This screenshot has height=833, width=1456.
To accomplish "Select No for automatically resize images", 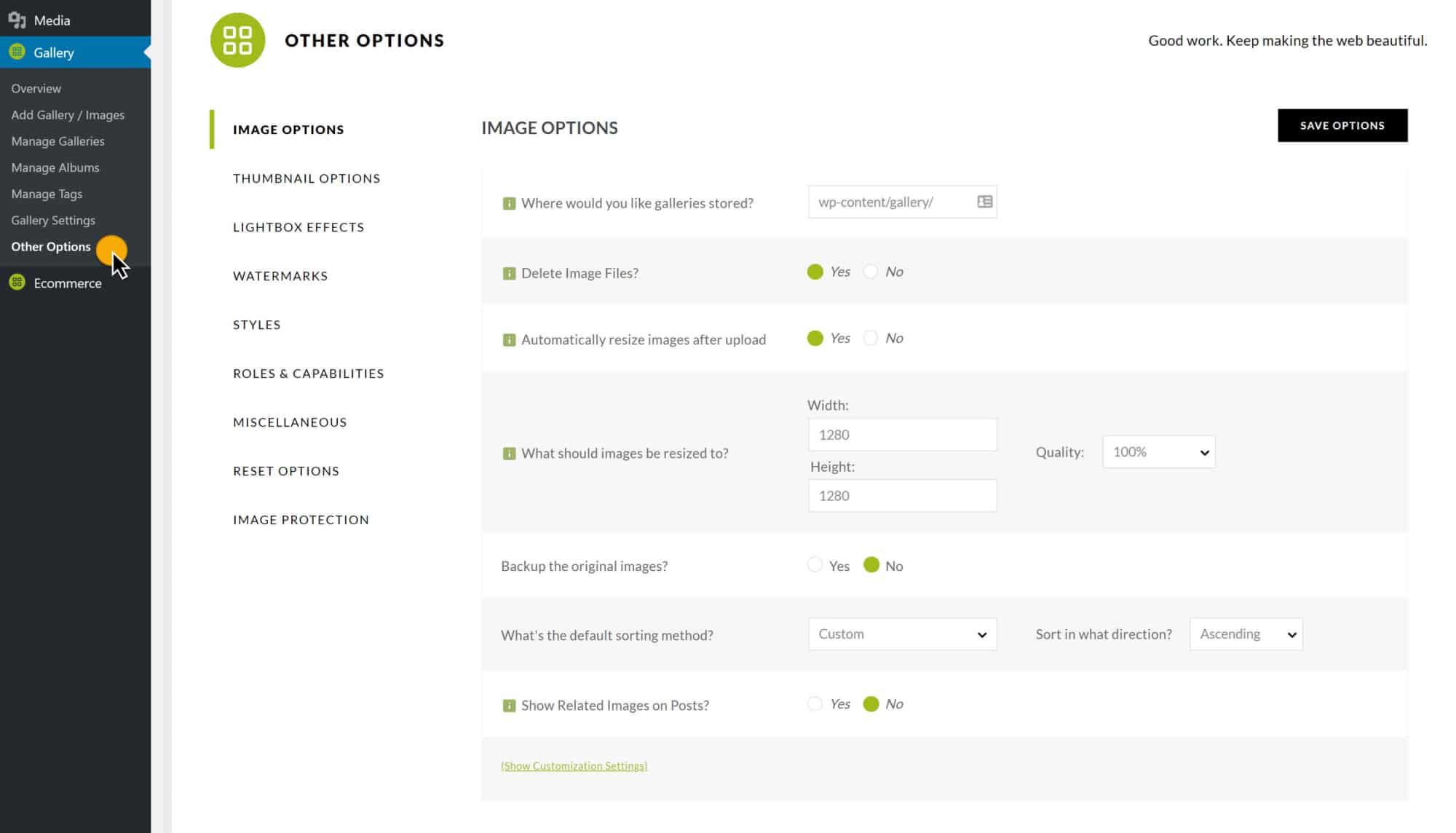I will click(x=871, y=338).
